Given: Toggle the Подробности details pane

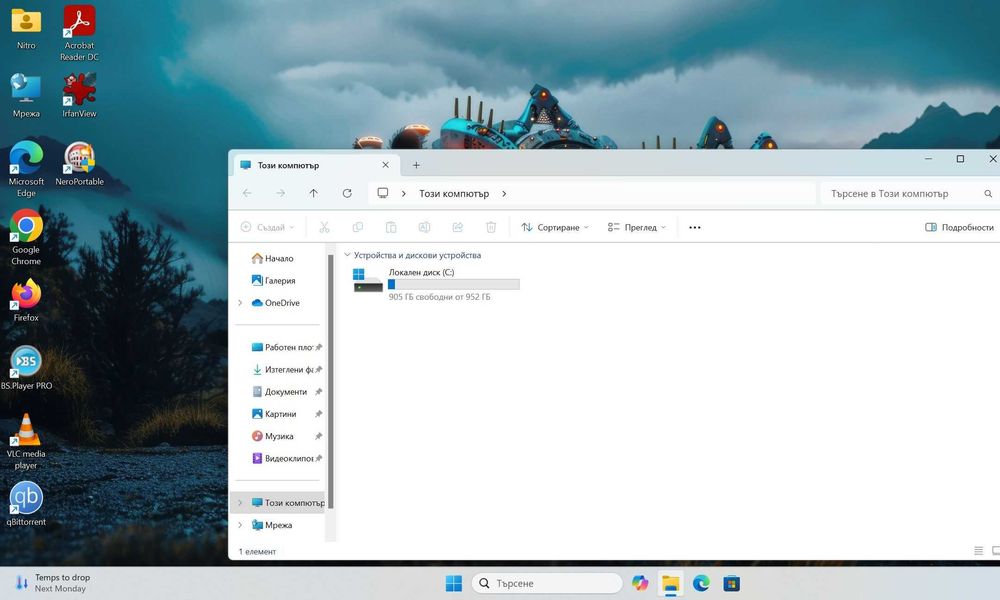Looking at the screenshot, I should coord(959,227).
